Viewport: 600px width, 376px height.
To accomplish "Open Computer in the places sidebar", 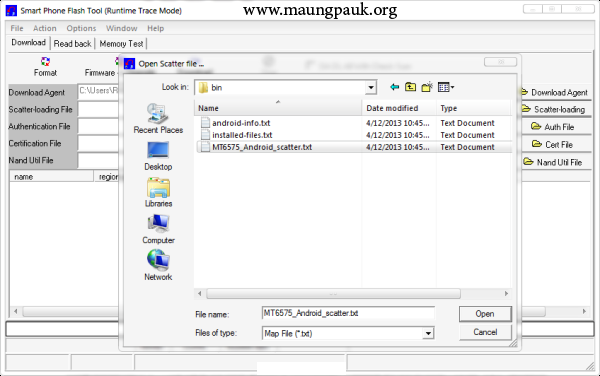I will pyautogui.click(x=158, y=229).
